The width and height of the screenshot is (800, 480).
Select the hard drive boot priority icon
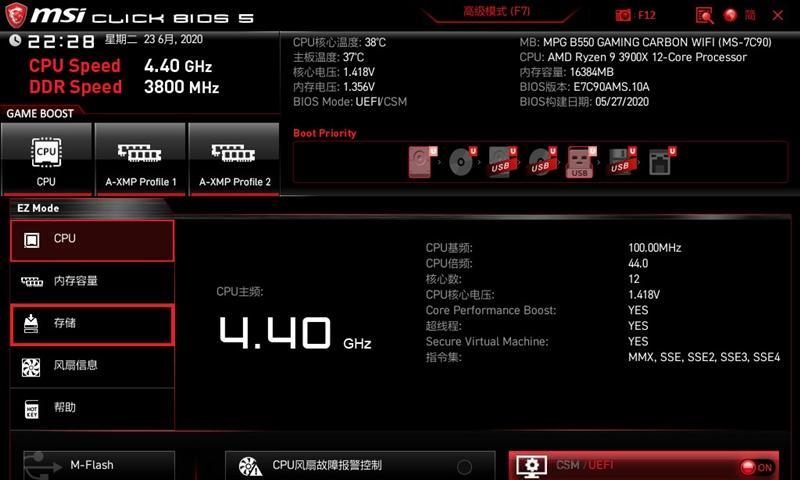pos(422,162)
